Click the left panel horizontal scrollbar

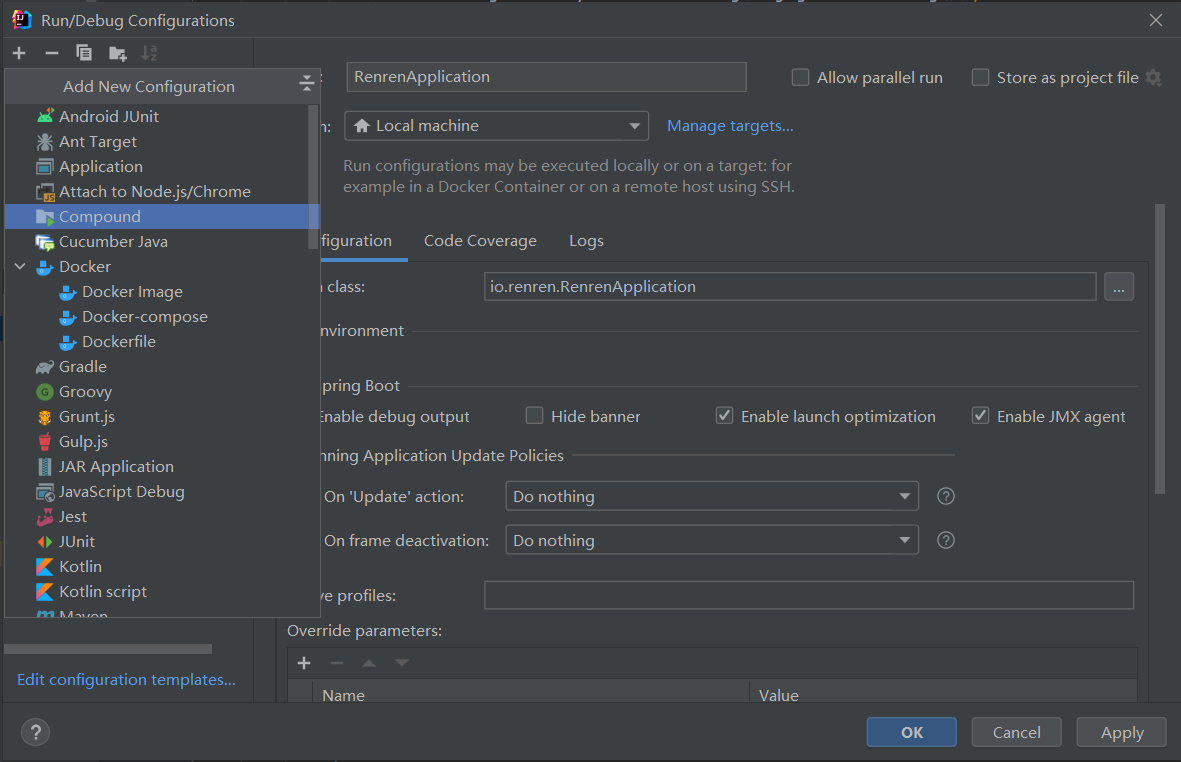108,649
